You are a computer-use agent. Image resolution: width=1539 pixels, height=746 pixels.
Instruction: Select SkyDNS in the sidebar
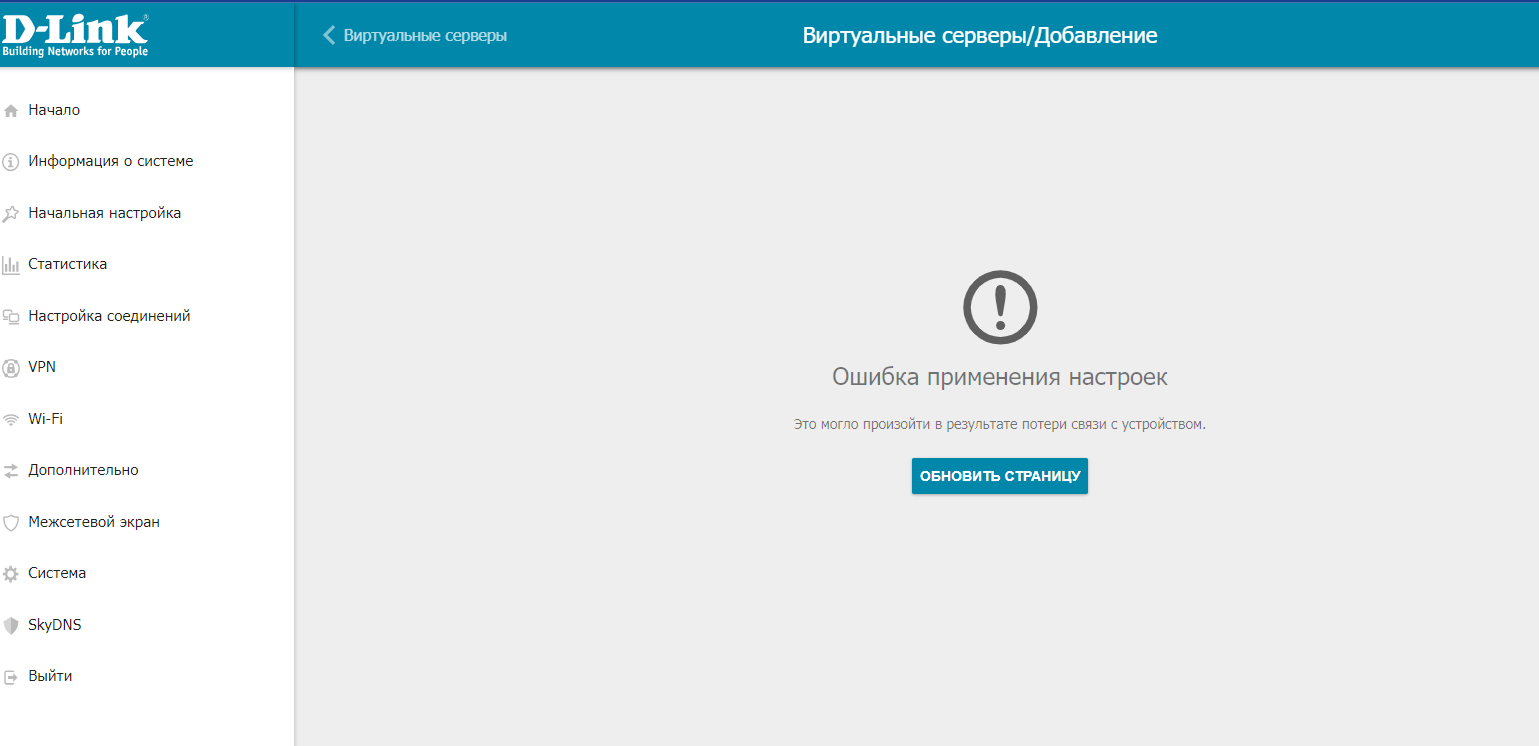(55, 625)
